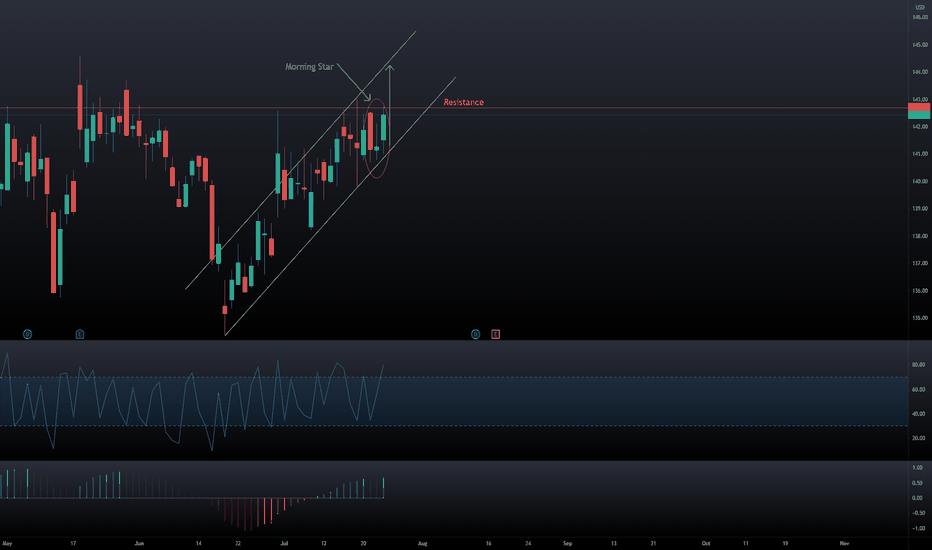
Task: Click the 135.00 price axis label
Action: coord(920,318)
